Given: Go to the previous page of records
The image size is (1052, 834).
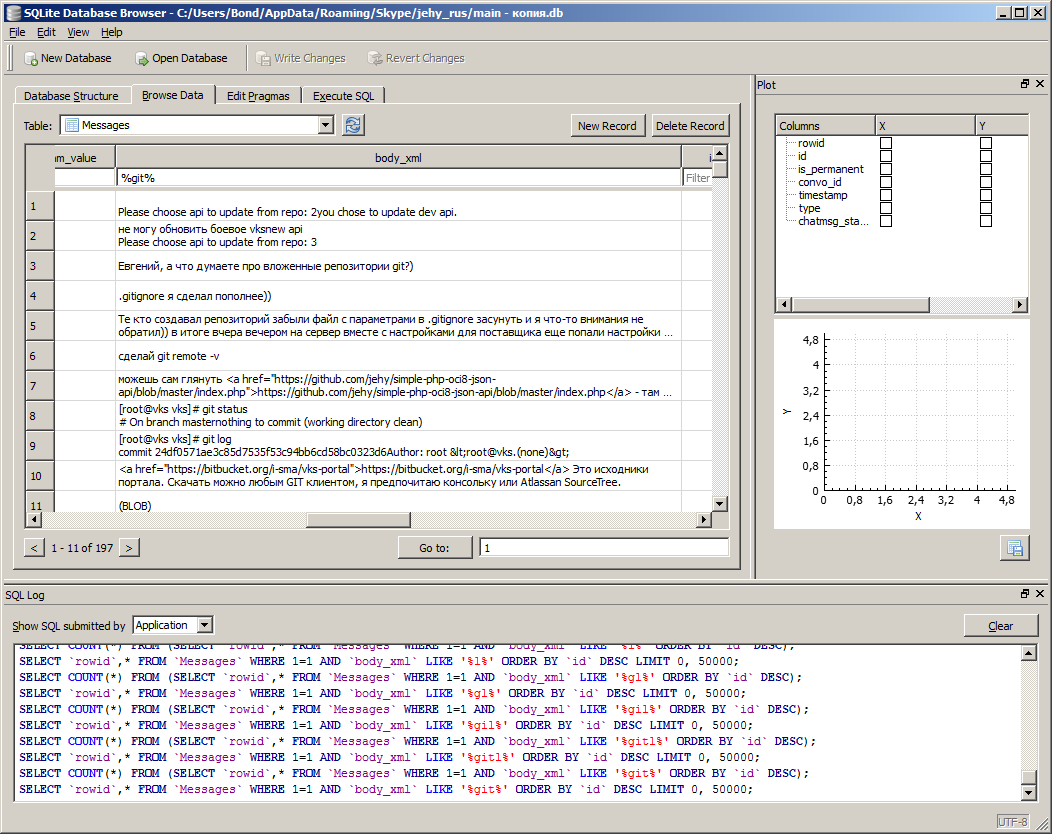Looking at the screenshot, I should pyautogui.click(x=34, y=548).
